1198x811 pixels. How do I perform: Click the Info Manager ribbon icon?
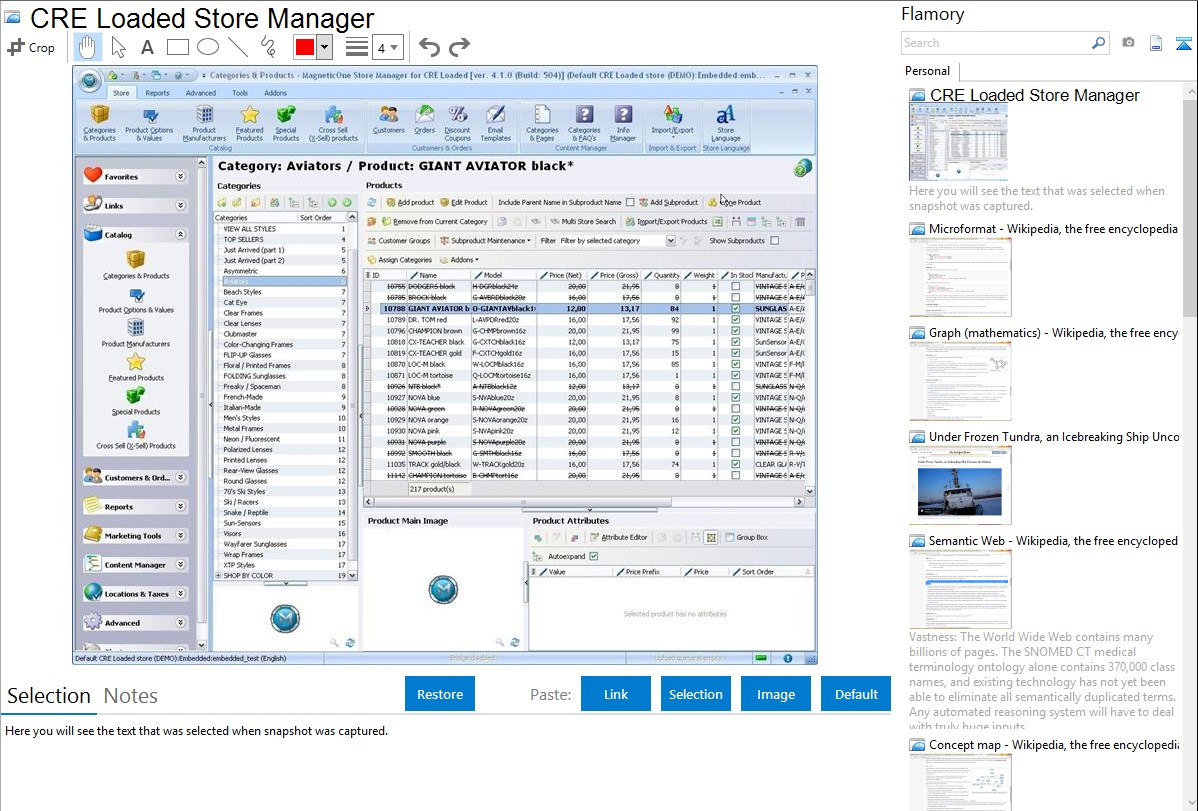coord(623,123)
